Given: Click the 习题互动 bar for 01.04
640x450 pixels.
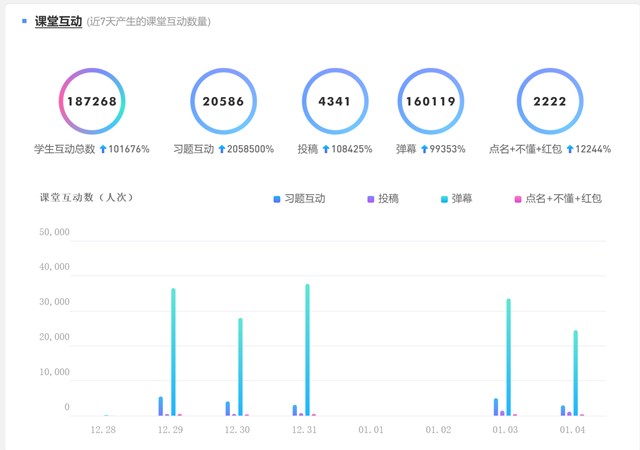Looking at the screenshot, I should tap(563, 410).
